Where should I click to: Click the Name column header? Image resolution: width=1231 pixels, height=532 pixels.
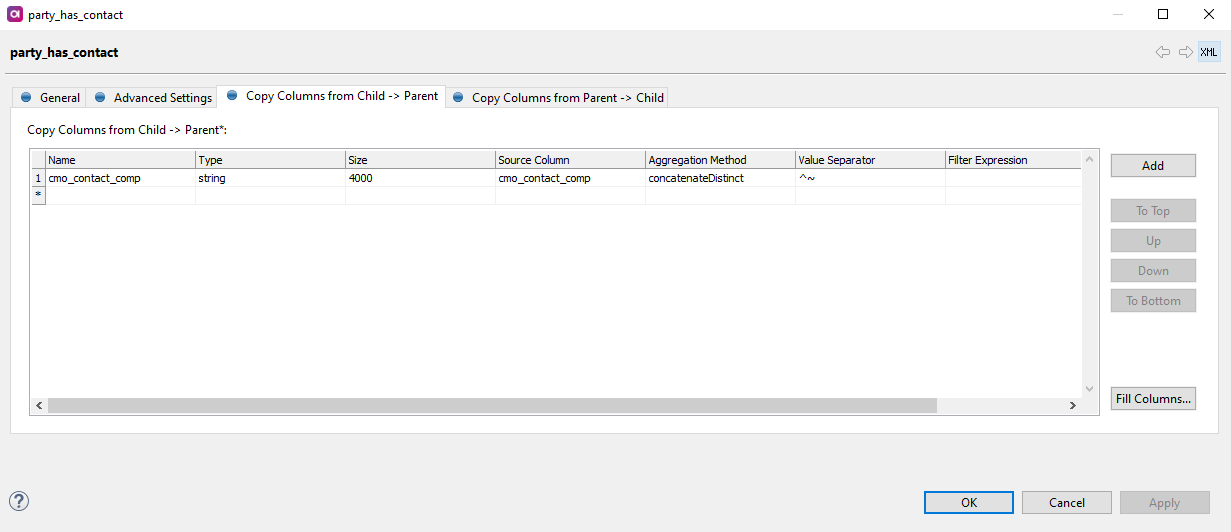(120, 160)
